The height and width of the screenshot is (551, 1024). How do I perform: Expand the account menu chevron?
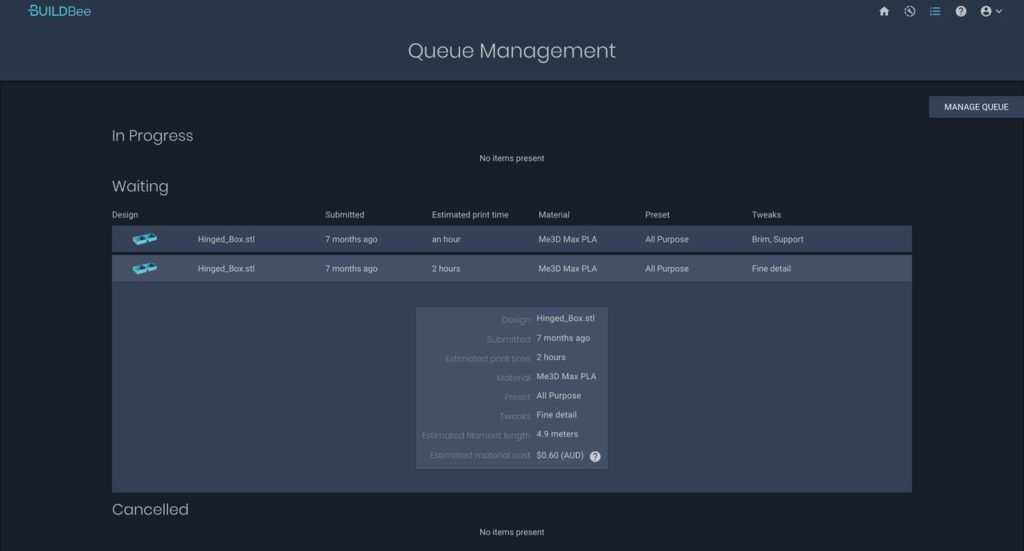click(x=999, y=12)
